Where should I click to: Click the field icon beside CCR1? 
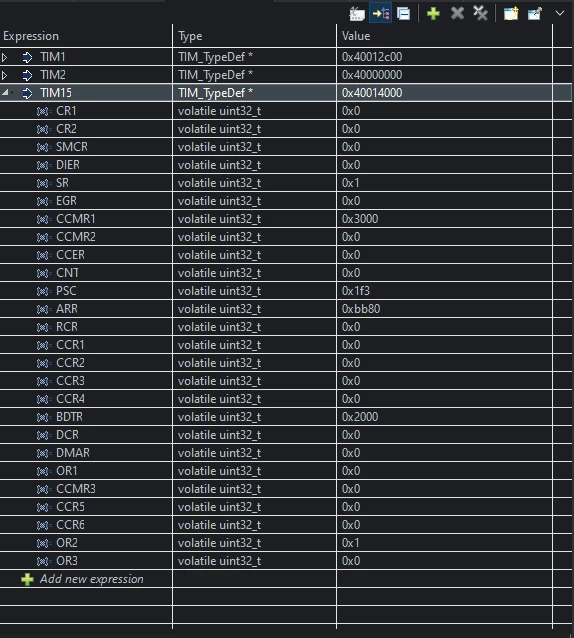44,345
